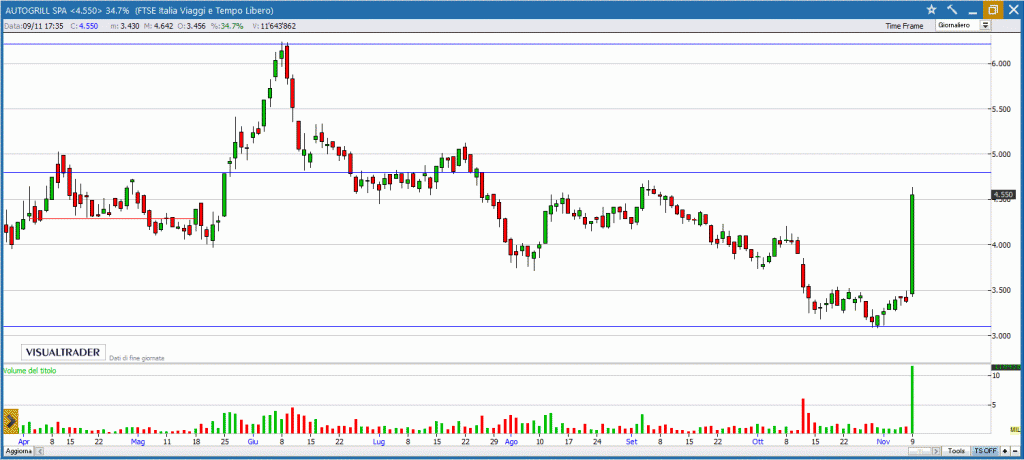The width and height of the screenshot is (1024, 460).
Task: Click the scrollbar left arrow
Action: pos(39,452)
